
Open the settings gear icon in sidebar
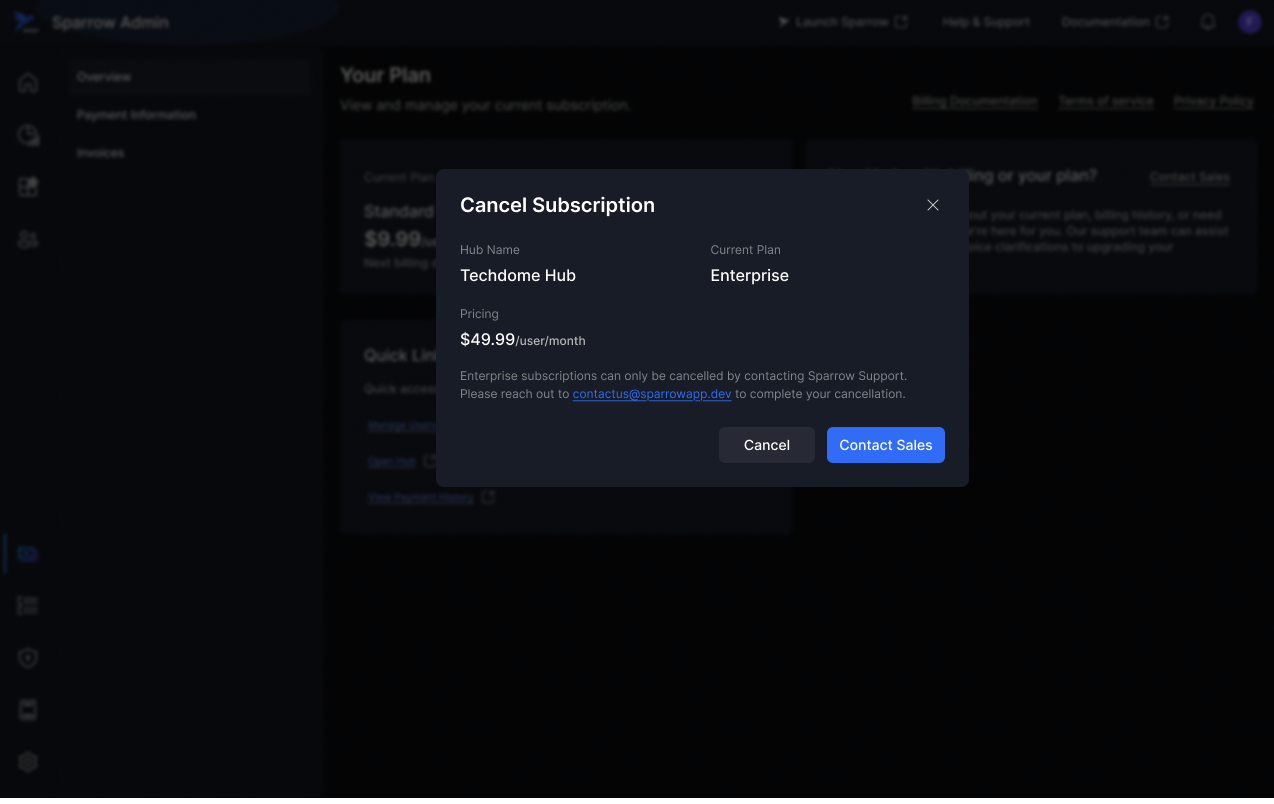click(x=28, y=762)
